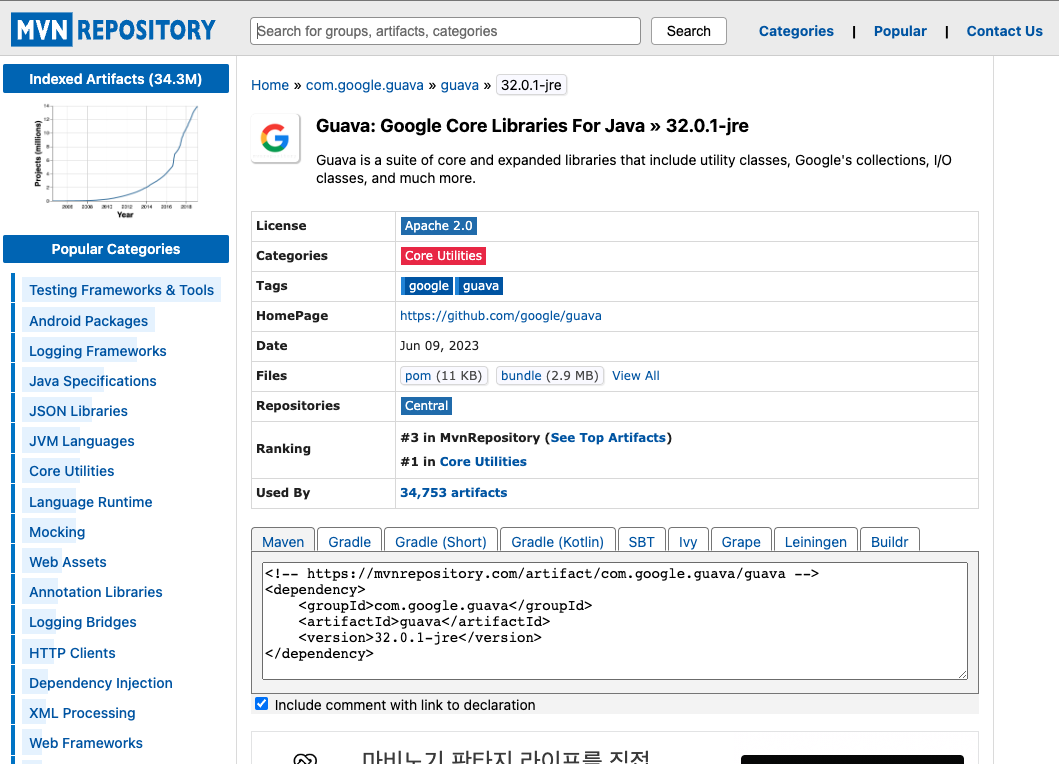Download the pom (11 KB) file

pyautogui.click(x=443, y=376)
